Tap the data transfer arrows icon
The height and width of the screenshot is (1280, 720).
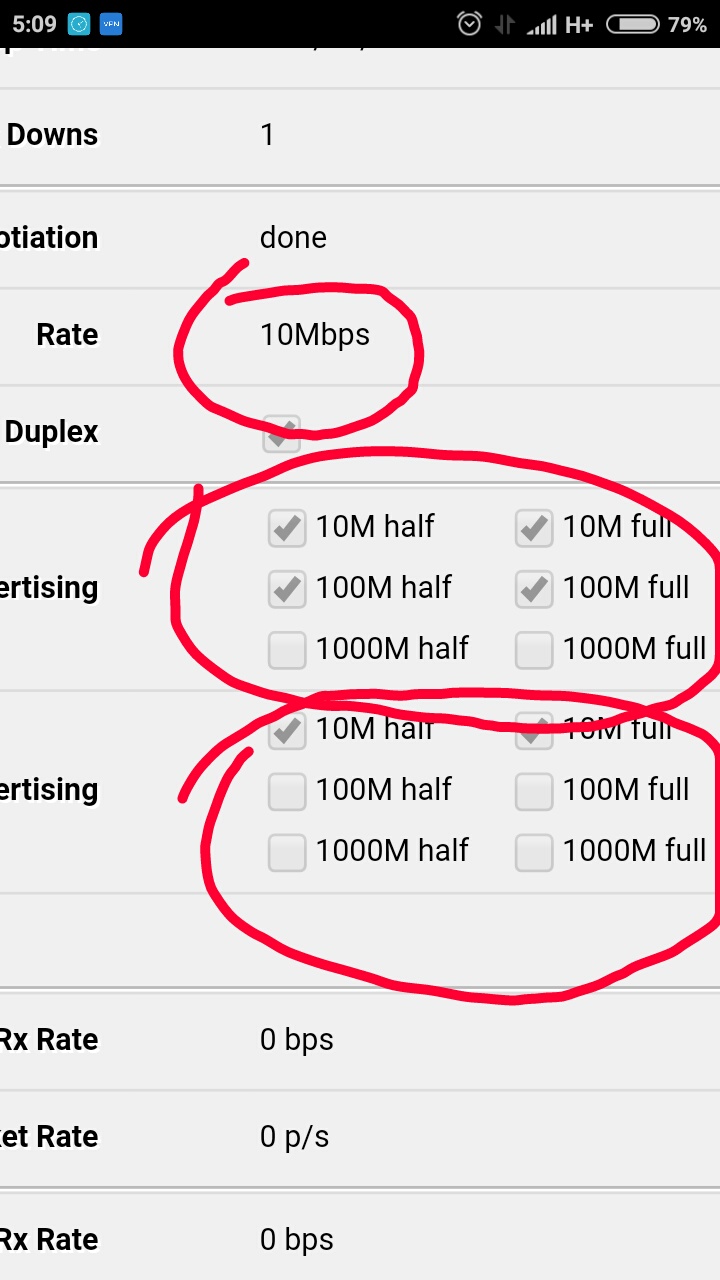point(505,25)
